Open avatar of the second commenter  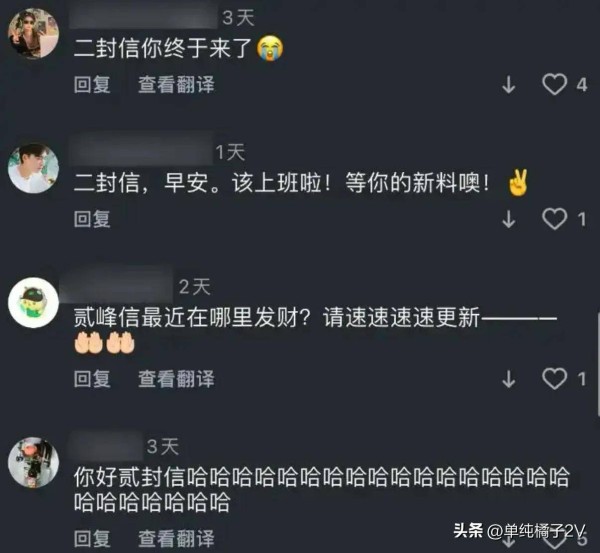[33, 168]
